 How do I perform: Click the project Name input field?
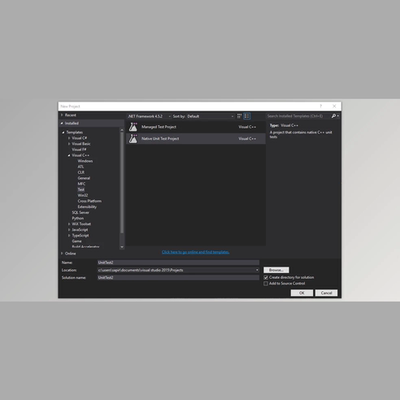tap(178, 263)
